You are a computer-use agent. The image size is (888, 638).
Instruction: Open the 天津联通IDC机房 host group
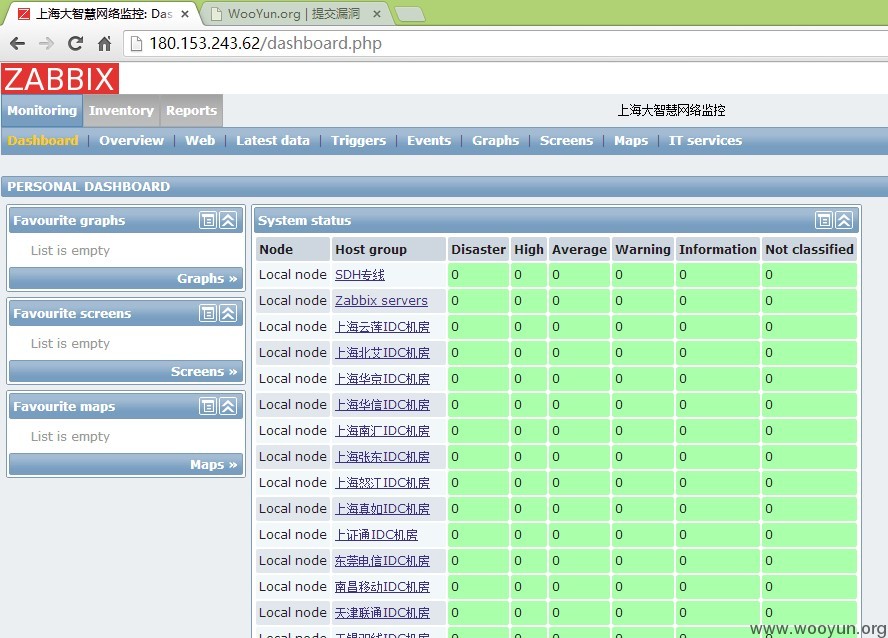[382, 613]
